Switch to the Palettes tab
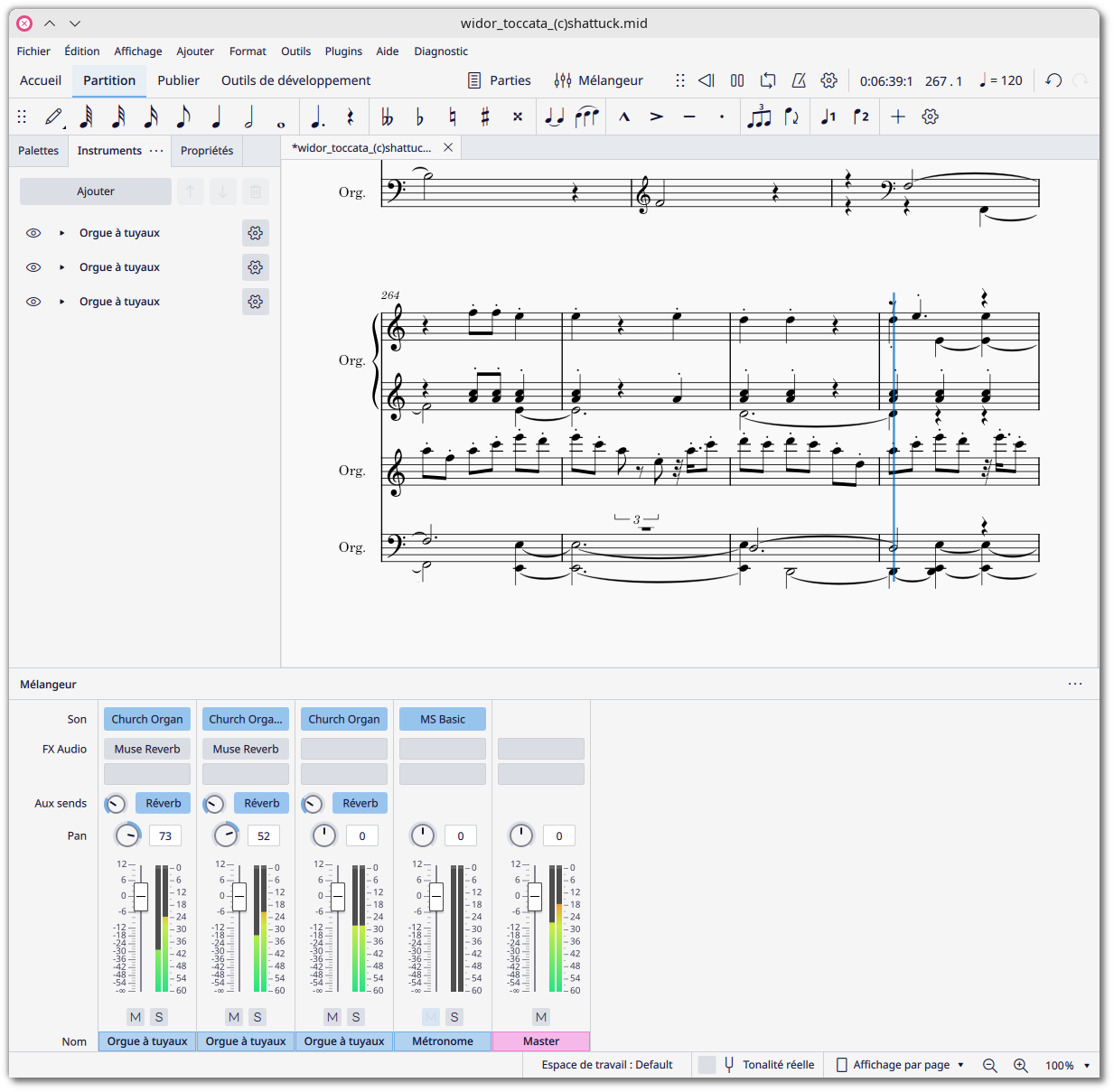This screenshot has height=1092, width=1114. point(38,151)
